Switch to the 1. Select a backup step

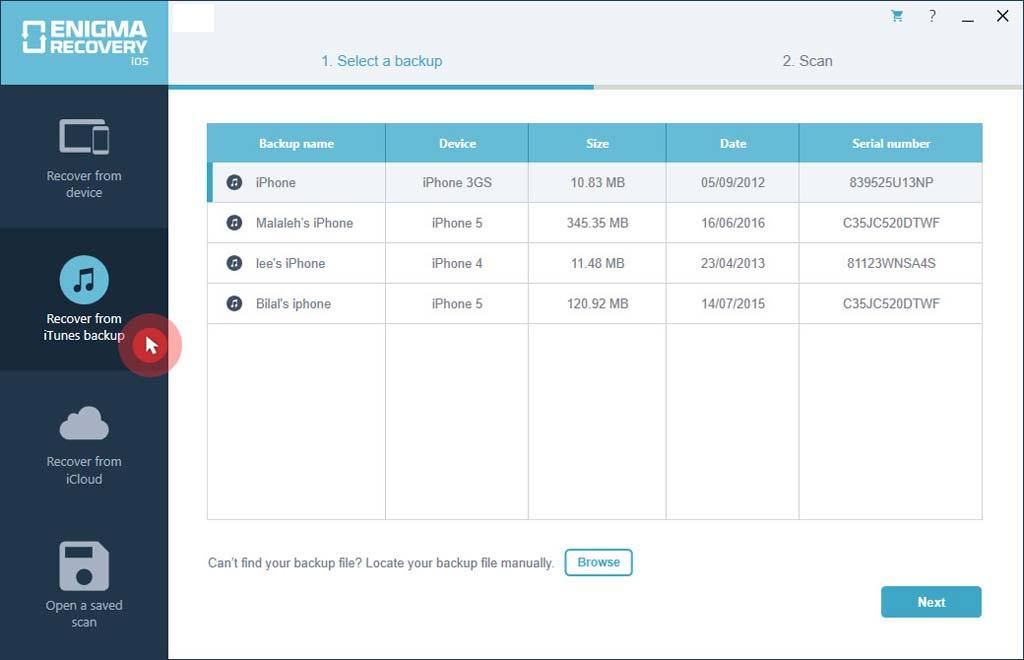pyautogui.click(x=381, y=61)
